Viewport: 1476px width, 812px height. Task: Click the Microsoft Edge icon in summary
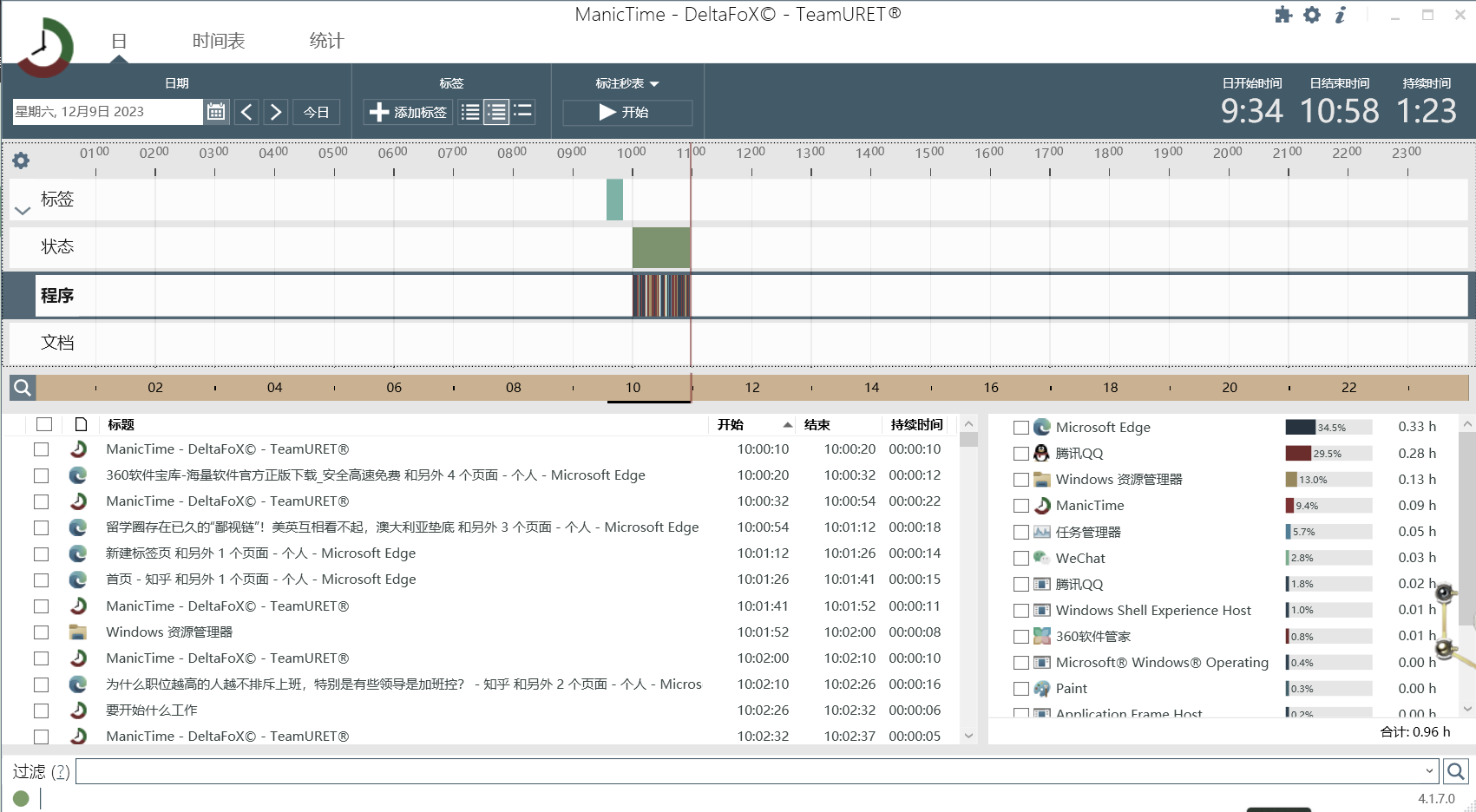1042,427
